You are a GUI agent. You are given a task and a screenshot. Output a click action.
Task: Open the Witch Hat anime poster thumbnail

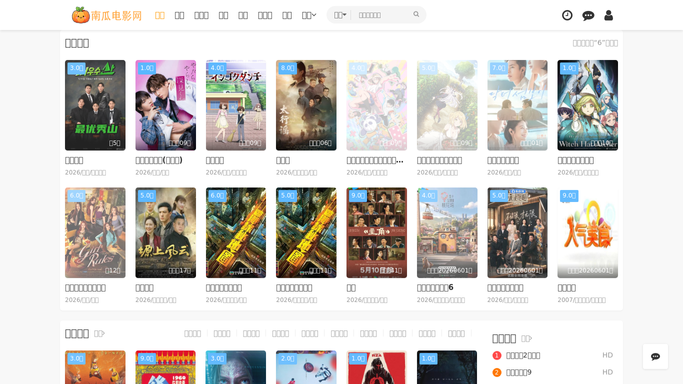[588, 105]
